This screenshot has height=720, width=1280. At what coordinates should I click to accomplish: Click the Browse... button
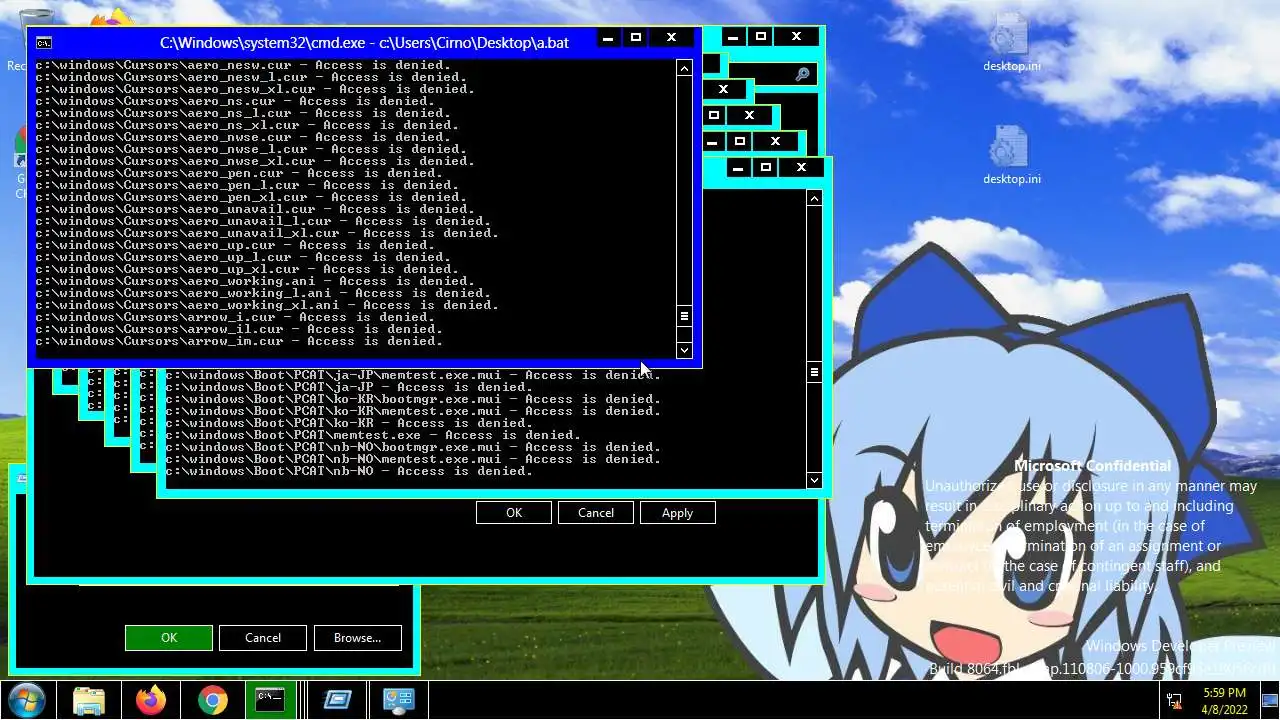pyautogui.click(x=357, y=638)
